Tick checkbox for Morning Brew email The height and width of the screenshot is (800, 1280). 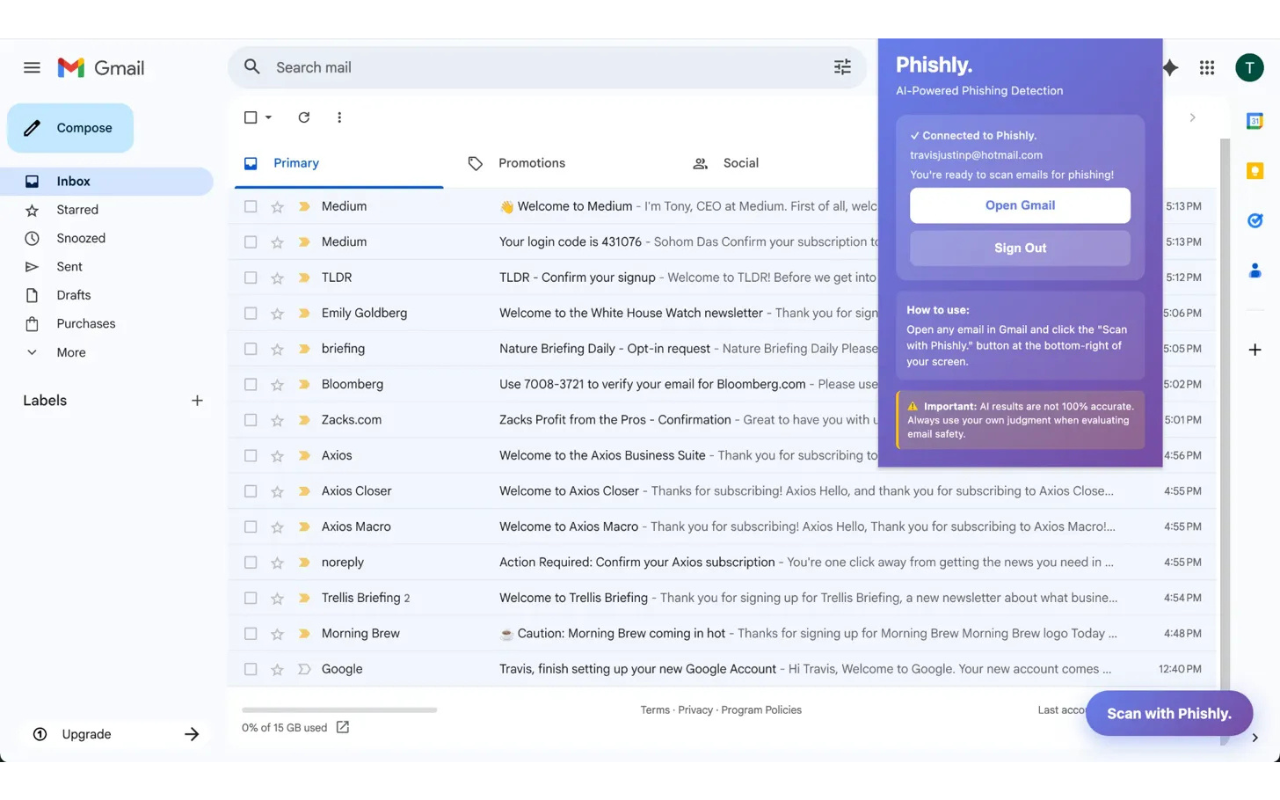(x=250, y=634)
